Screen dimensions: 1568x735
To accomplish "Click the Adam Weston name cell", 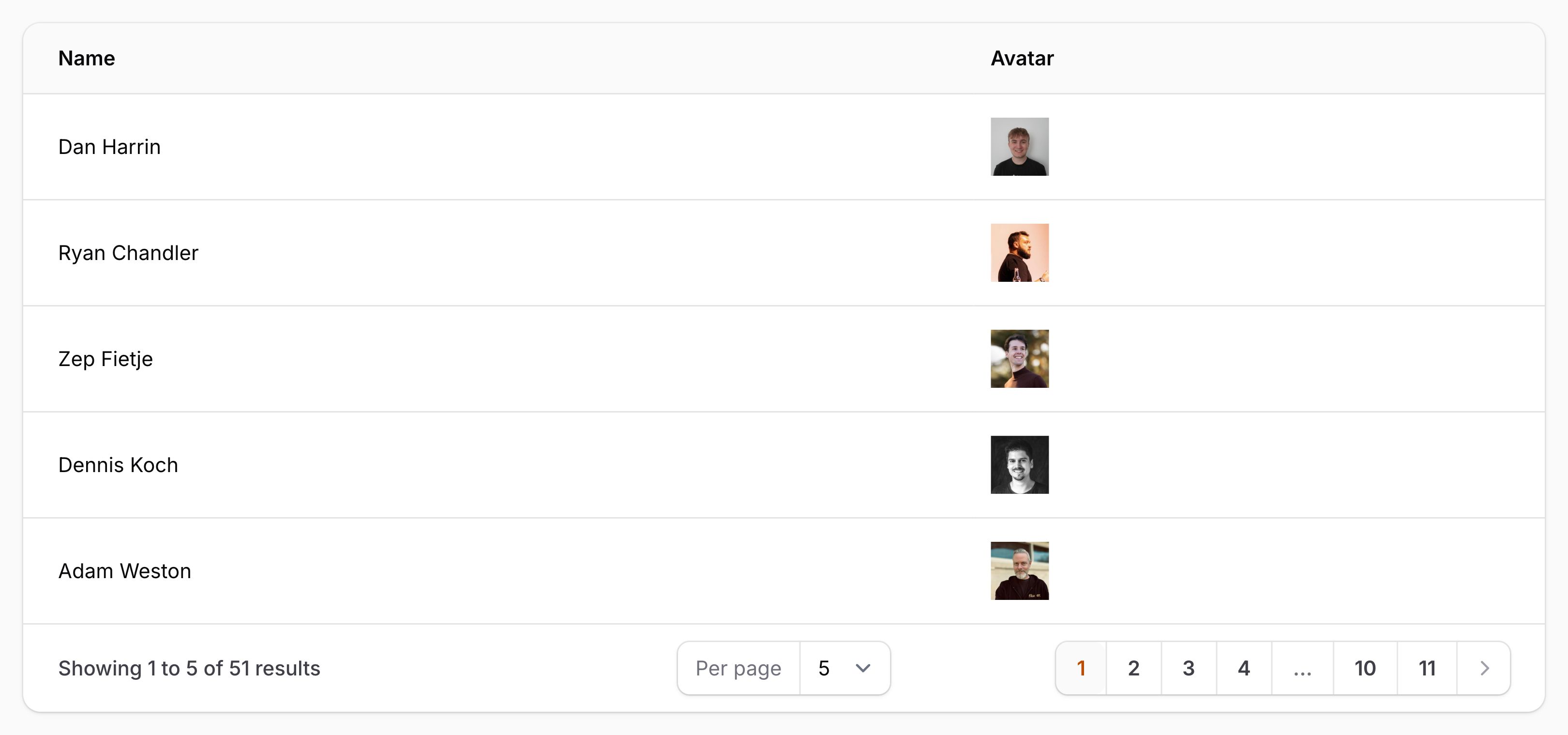I will pos(125,570).
